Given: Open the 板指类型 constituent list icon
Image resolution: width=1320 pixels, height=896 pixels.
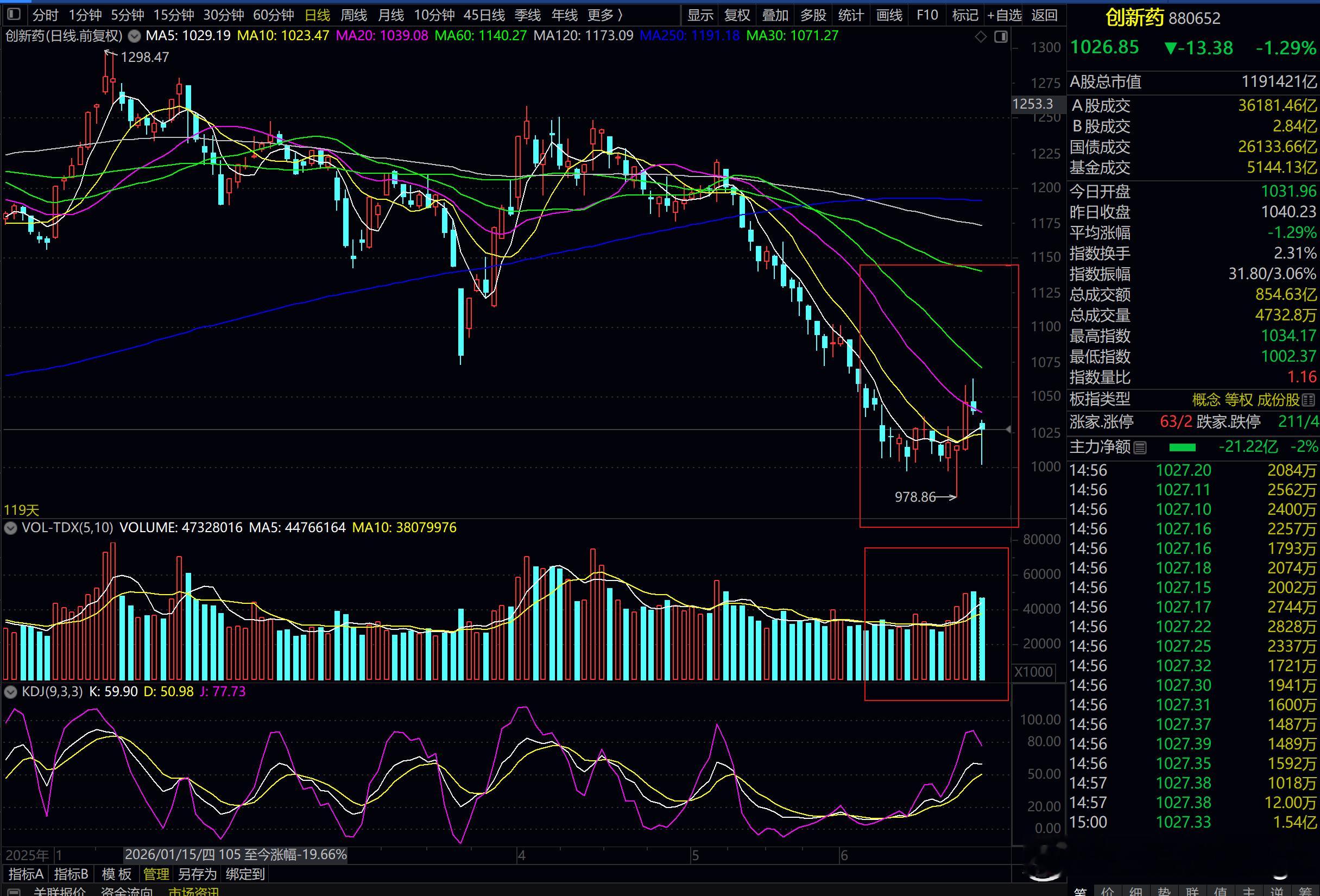Looking at the screenshot, I should pyautogui.click(x=1309, y=400).
